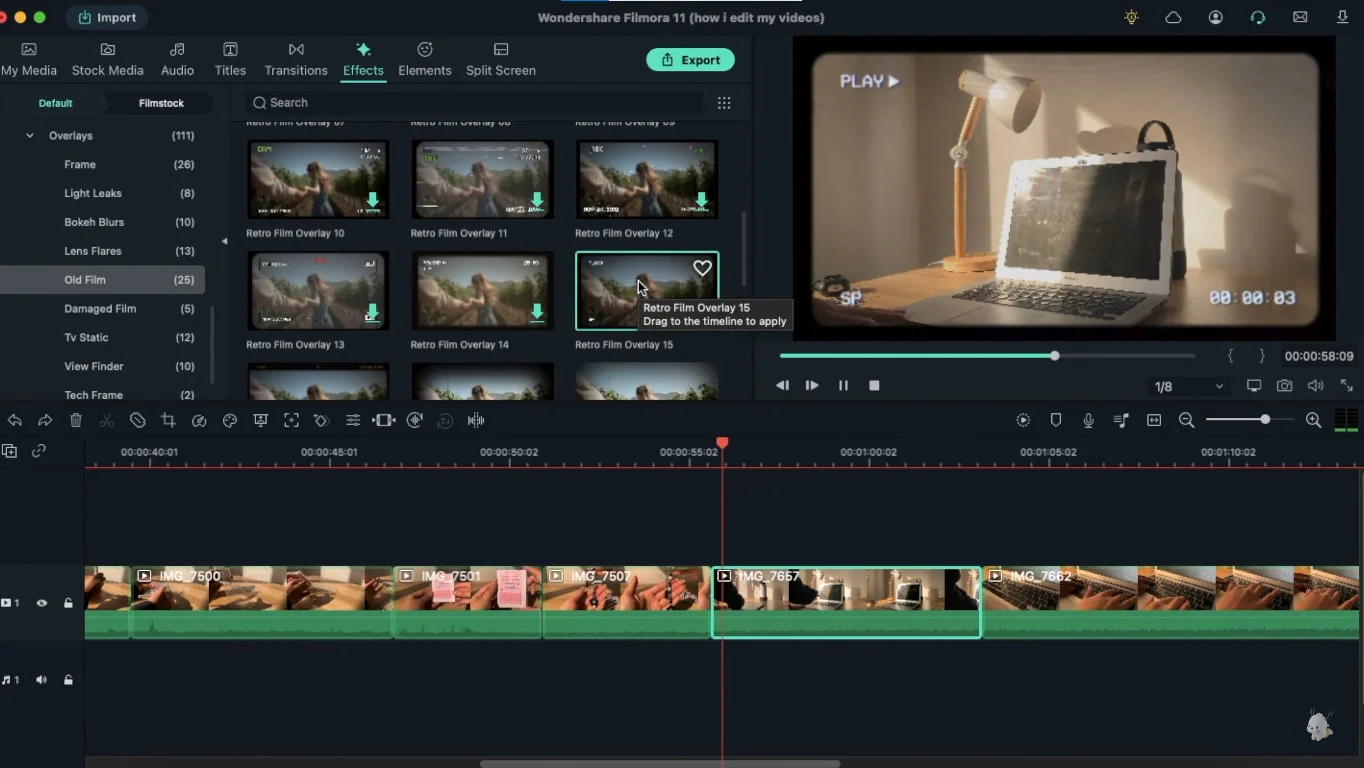The image size is (1364, 768).
Task: Take a Snapshot with camera icon
Action: point(1285,386)
